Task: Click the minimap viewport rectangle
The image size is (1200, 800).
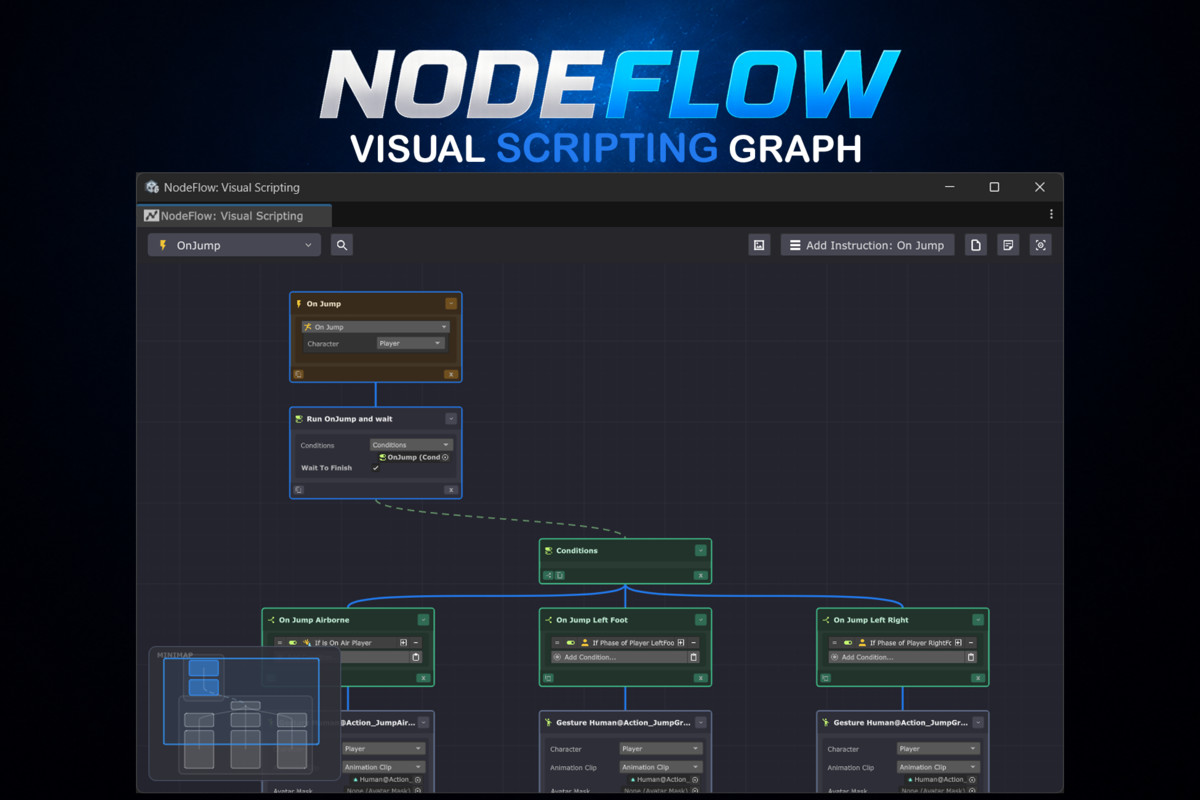Action: point(241,700)
